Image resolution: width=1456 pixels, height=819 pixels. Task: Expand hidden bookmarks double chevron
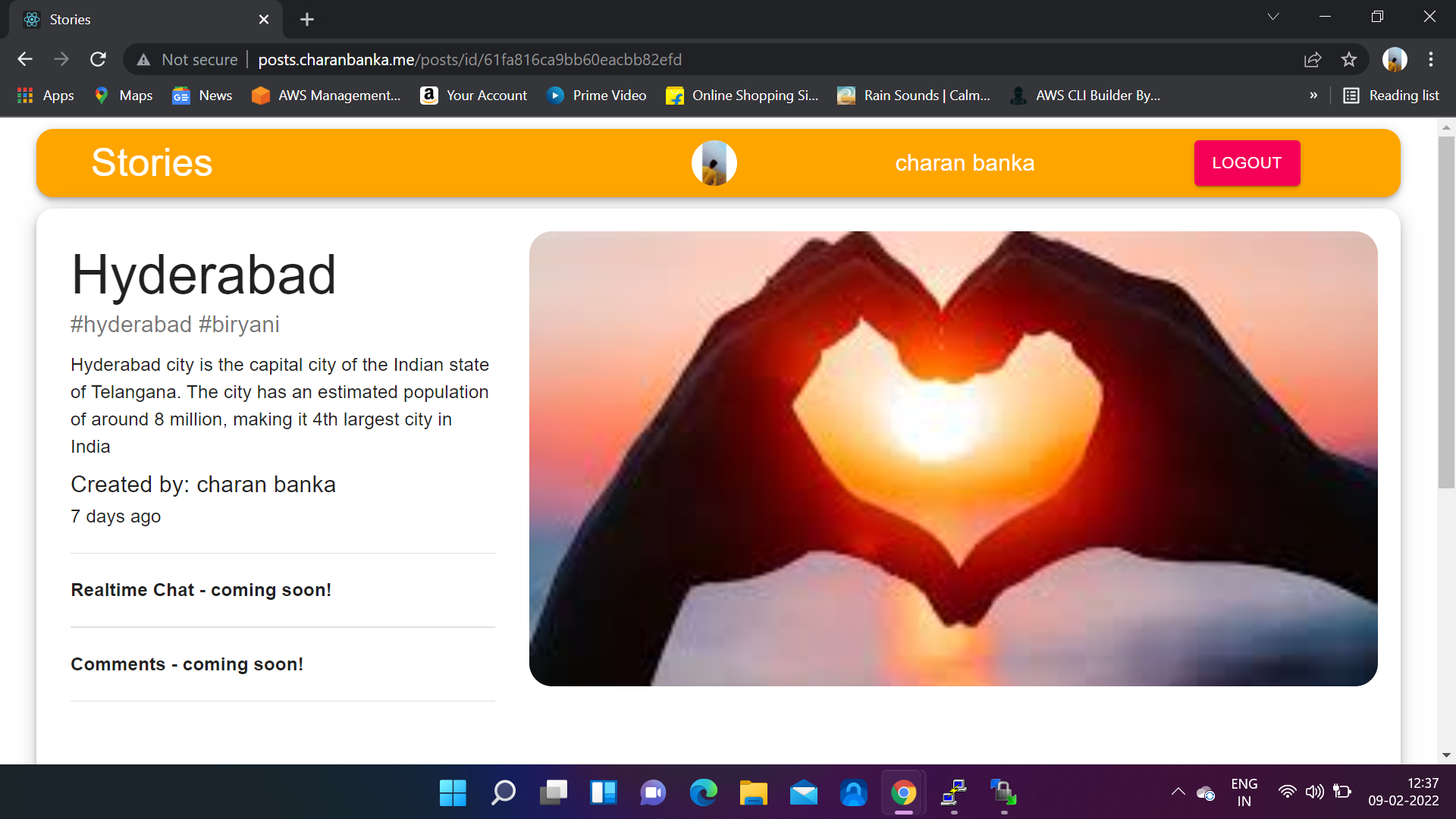point(1313,96)
